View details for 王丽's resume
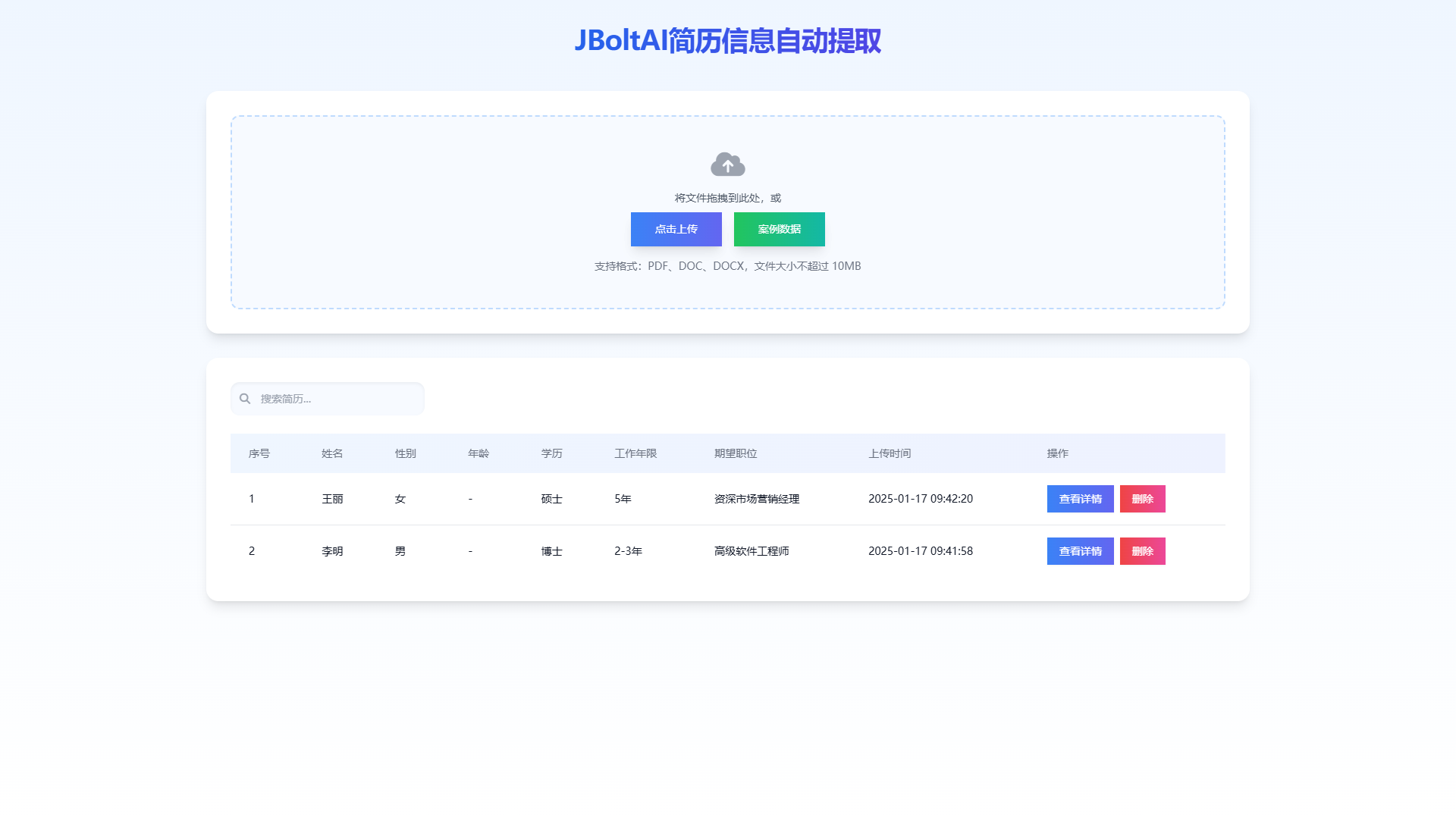This screenshot has width=1456, height=818. click(1080, 499)
